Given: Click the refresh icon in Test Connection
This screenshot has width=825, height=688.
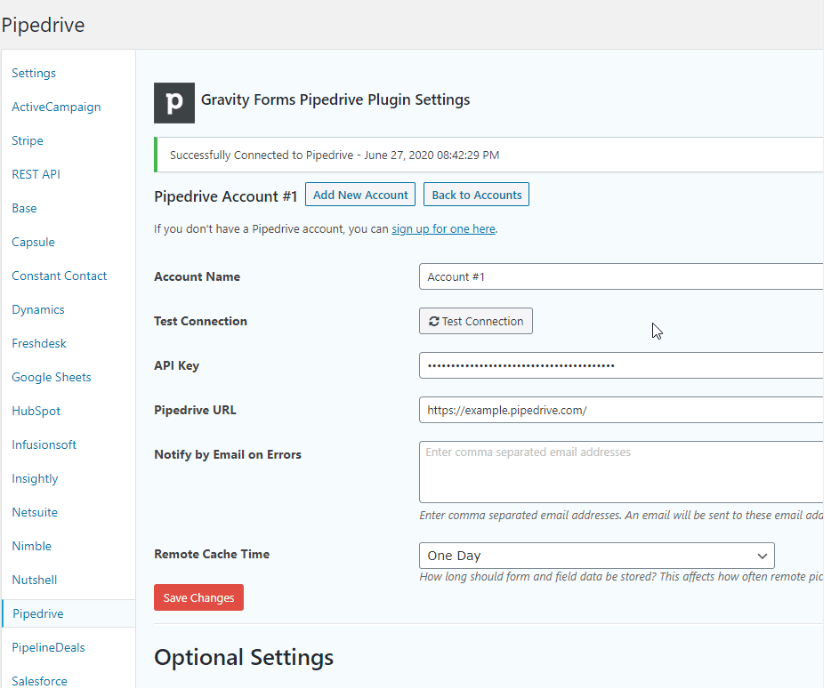Looking at the screenshot, I should [x=434, y=321].
